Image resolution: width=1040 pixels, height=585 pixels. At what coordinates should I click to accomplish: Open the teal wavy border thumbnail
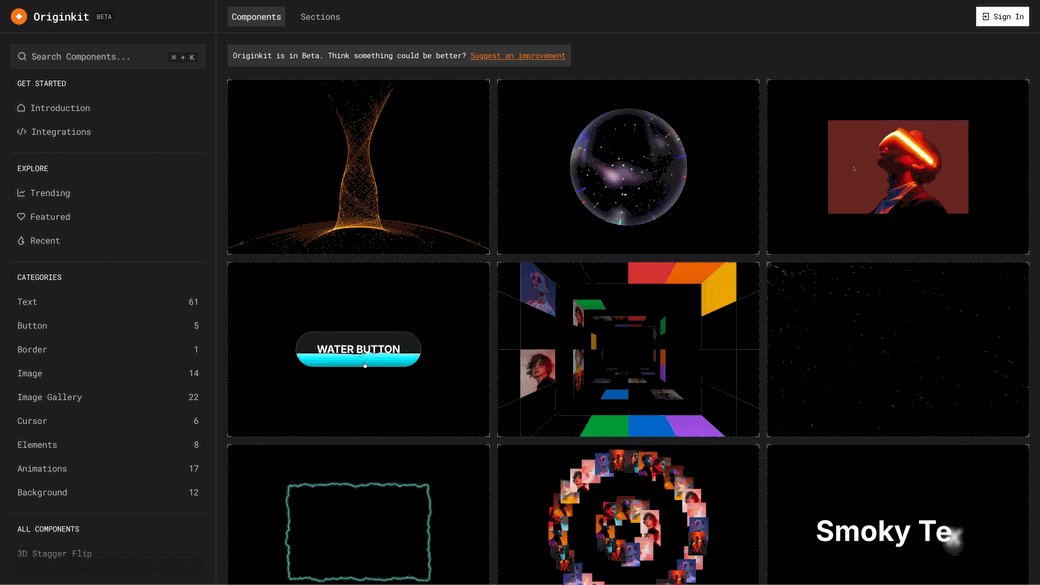pos(358,515)
